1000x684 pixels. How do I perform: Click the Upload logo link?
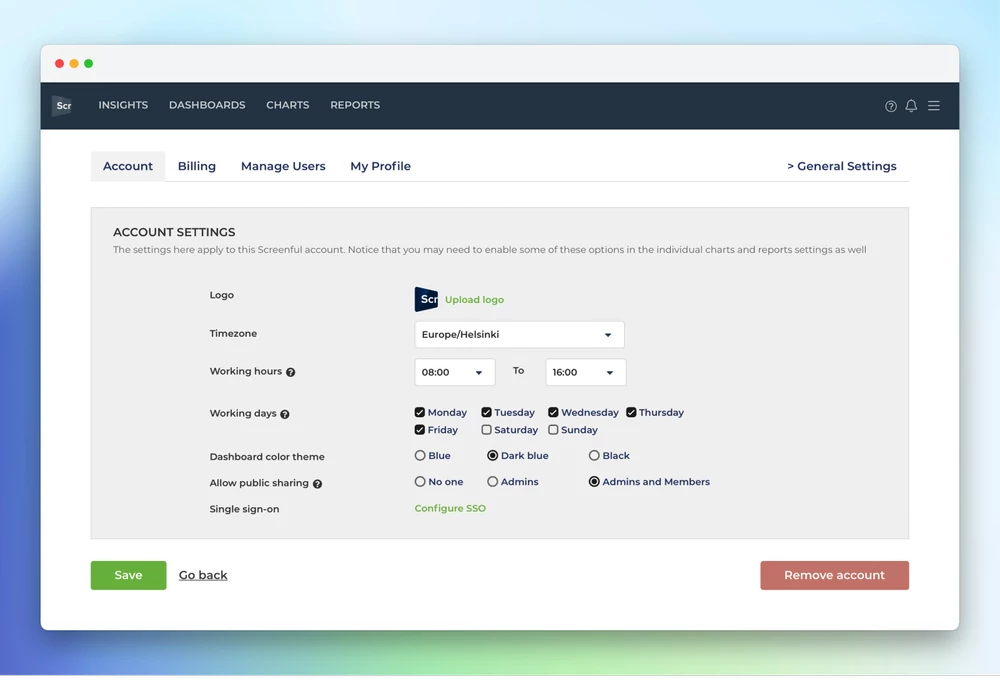474,300
